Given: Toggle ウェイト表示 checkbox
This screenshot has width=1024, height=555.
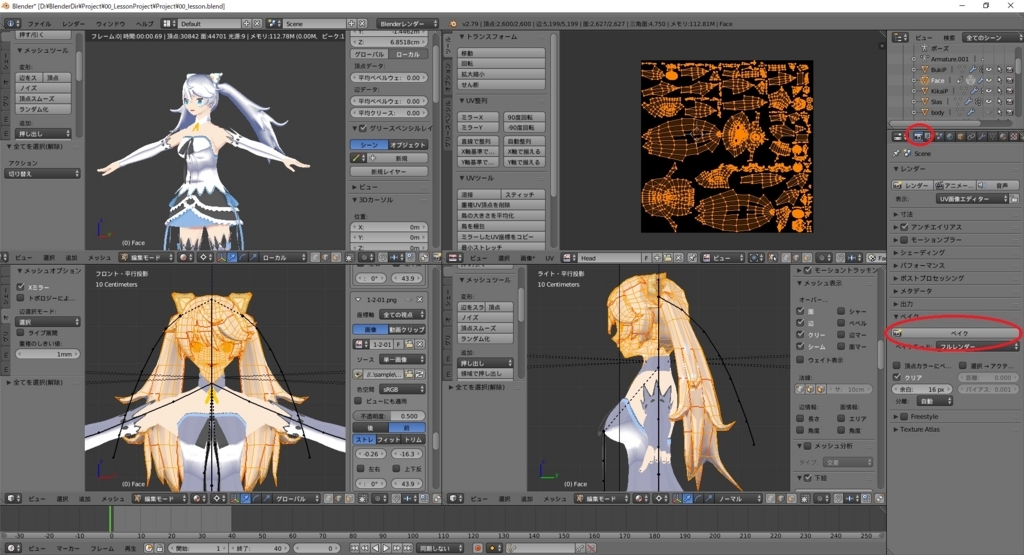Looking at the screenshot, I should coord(801,360).
